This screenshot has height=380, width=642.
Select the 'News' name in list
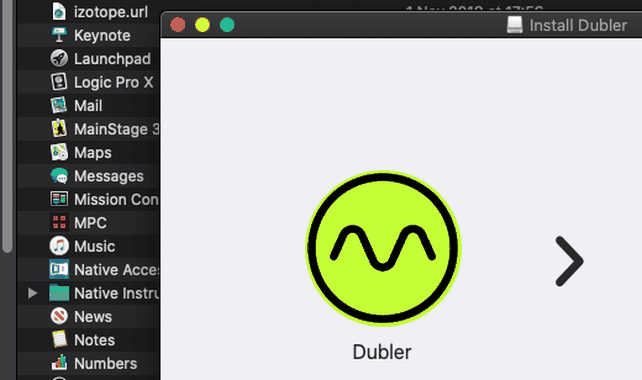pos(93,317)
